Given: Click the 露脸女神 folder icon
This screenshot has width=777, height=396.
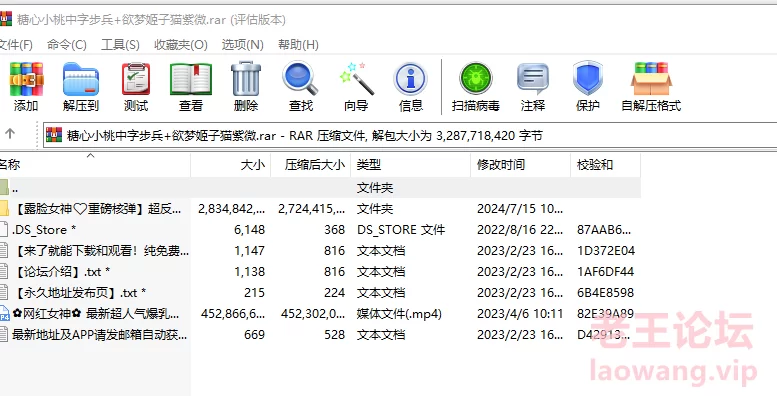Looking at the screenshot, I should [4, 209].
